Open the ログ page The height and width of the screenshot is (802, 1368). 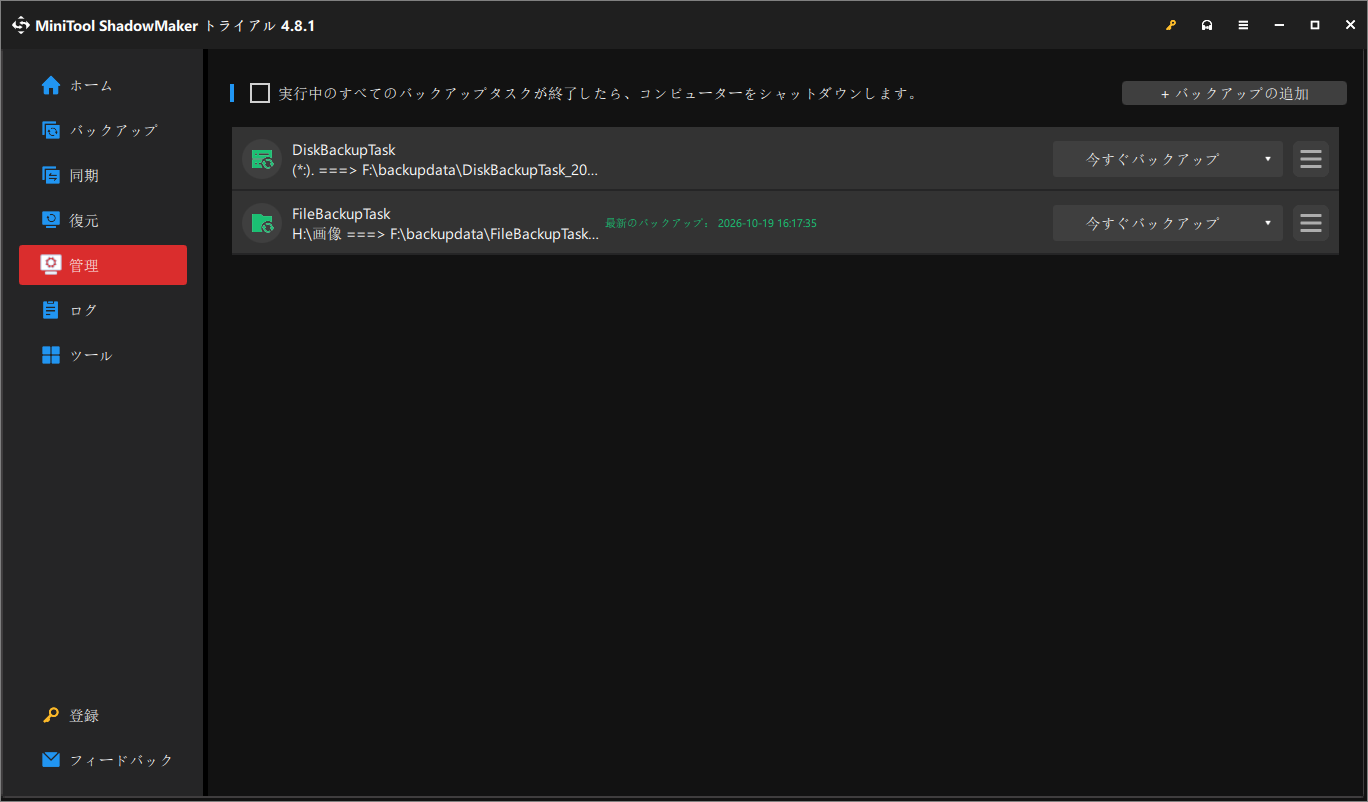point(103,310)
